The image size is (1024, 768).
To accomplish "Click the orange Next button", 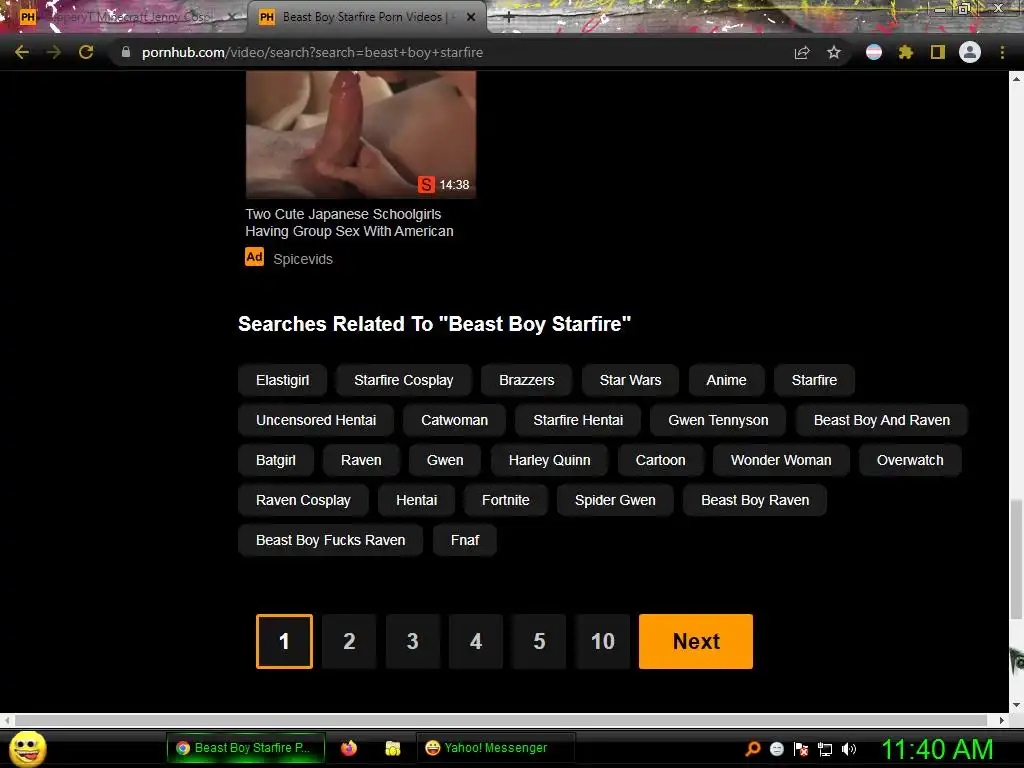I will pyautogui.click(x=696, y=641).
